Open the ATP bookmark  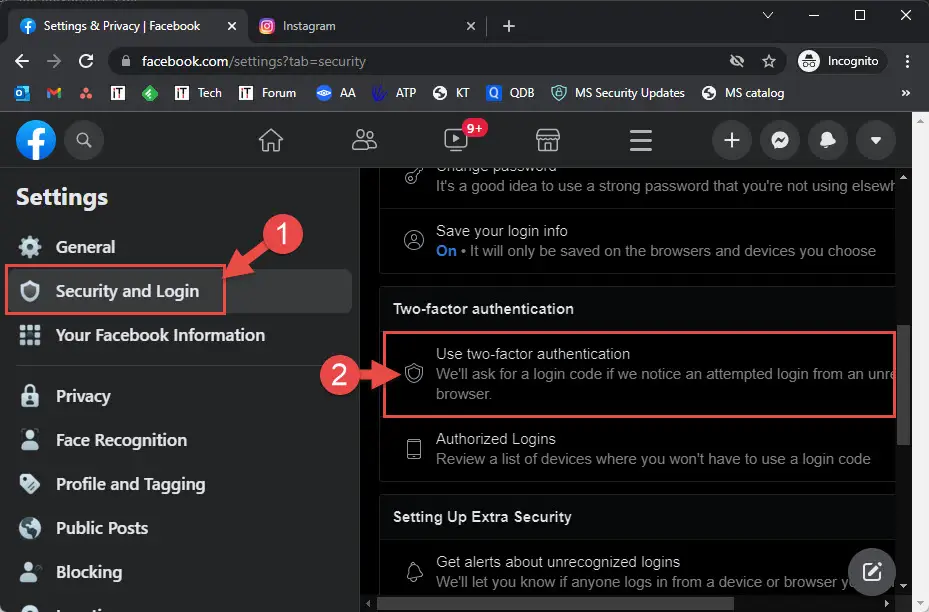pyautogui.click(x=394, y=93)
